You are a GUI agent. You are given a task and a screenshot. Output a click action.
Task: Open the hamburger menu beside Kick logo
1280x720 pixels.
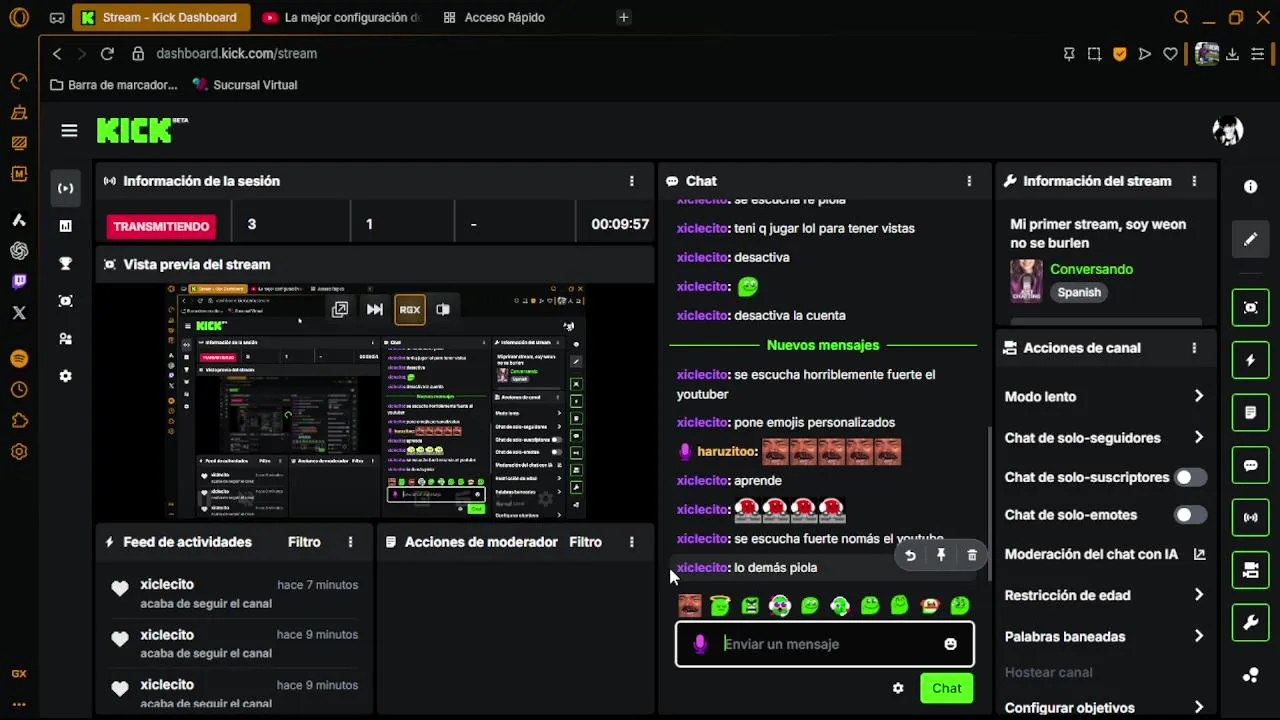click(69, 130)
